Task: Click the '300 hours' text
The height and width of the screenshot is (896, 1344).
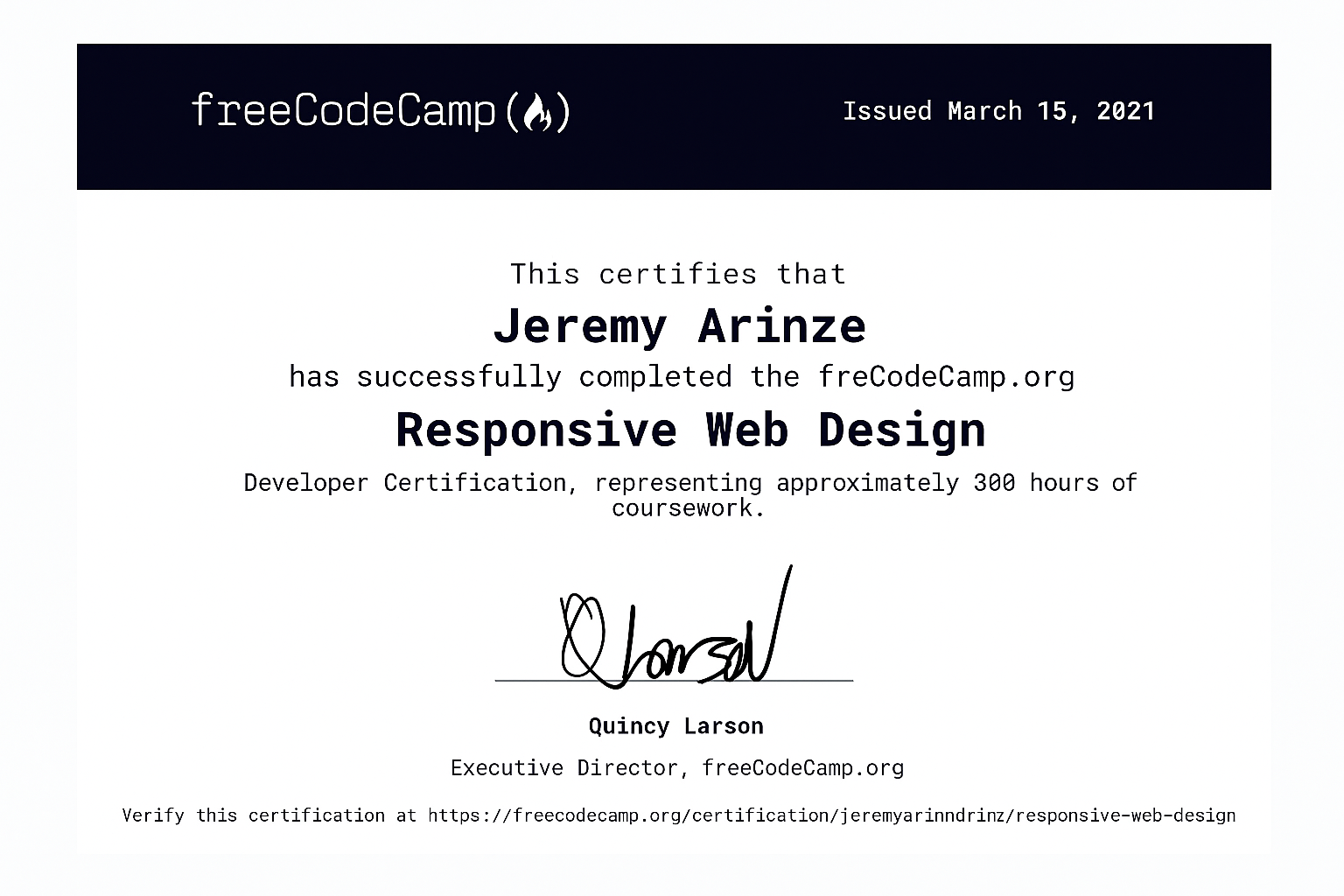Action: (1036, 483)
